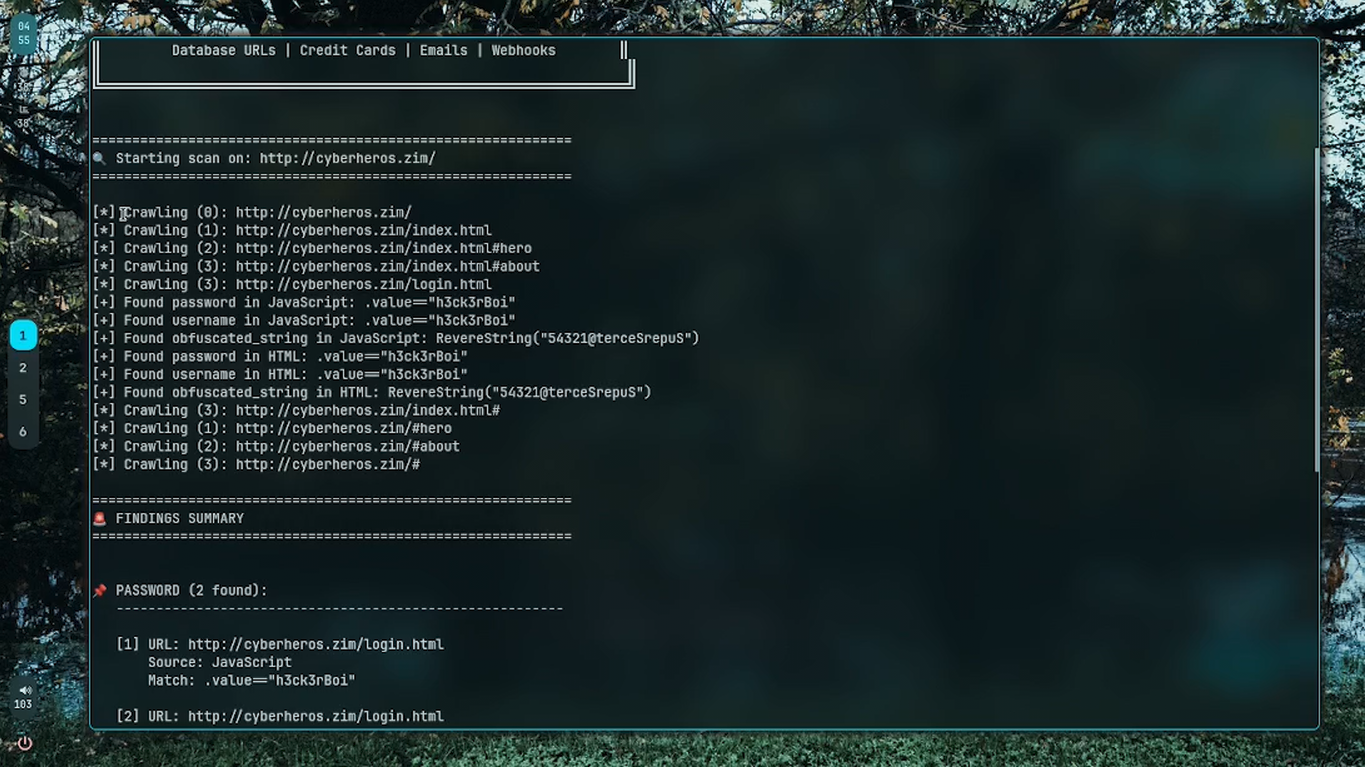This screenshot has height=767, width=1365.
Task: Click the 'Crawling (0): http://cyberheros.zim/' line
Action: tap(252, 213)
